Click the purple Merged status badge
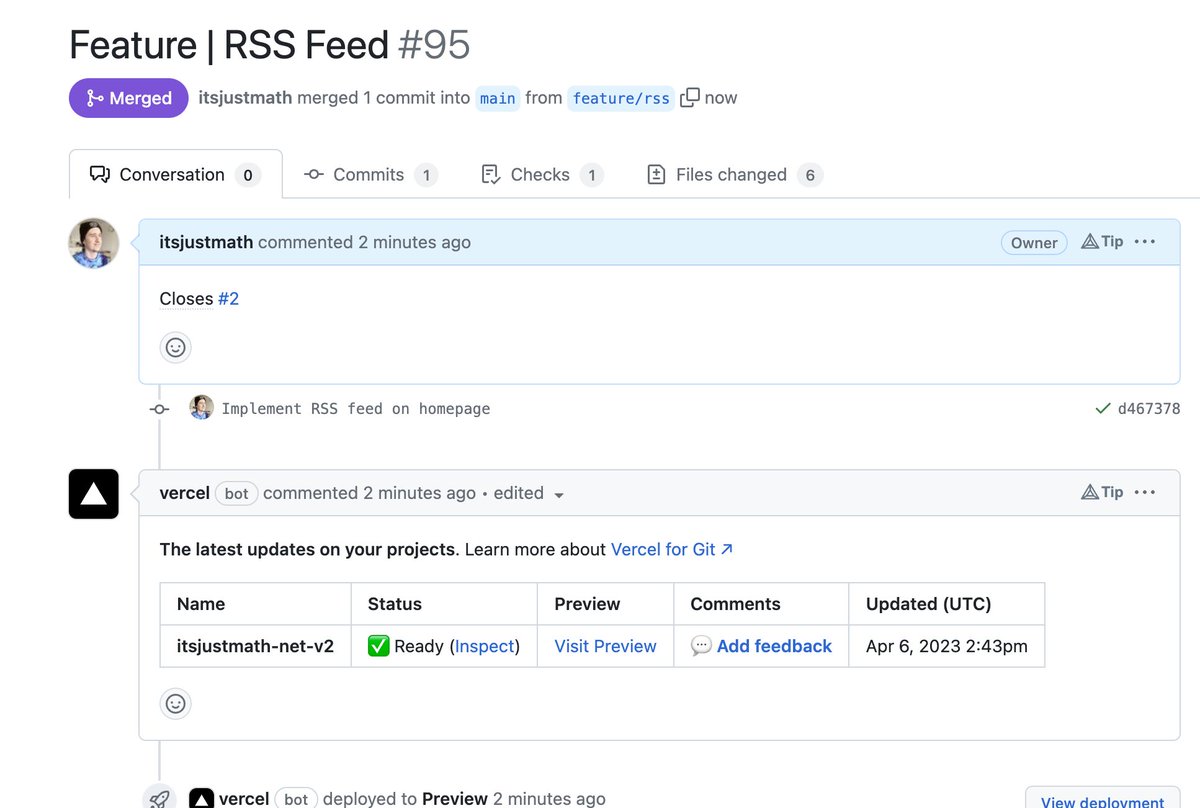This screenshot has width=1200, height=808. pos(129,98)
